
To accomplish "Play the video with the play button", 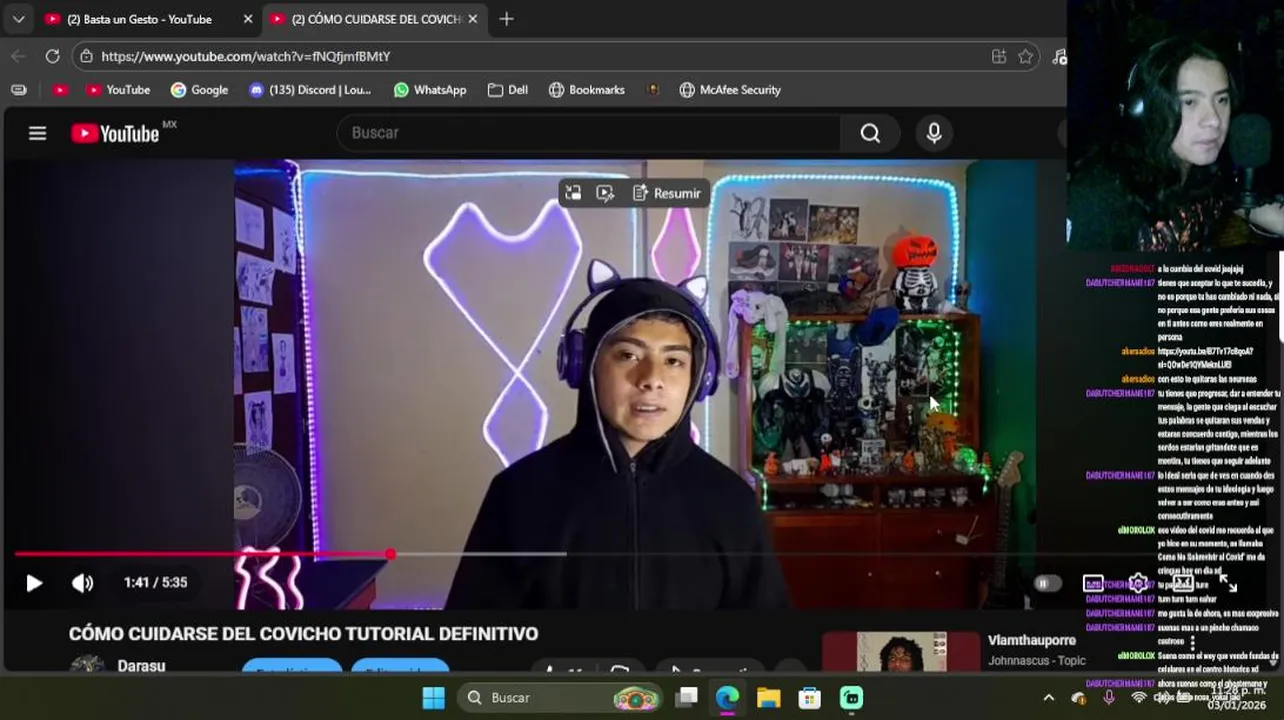I will (34, 583).
